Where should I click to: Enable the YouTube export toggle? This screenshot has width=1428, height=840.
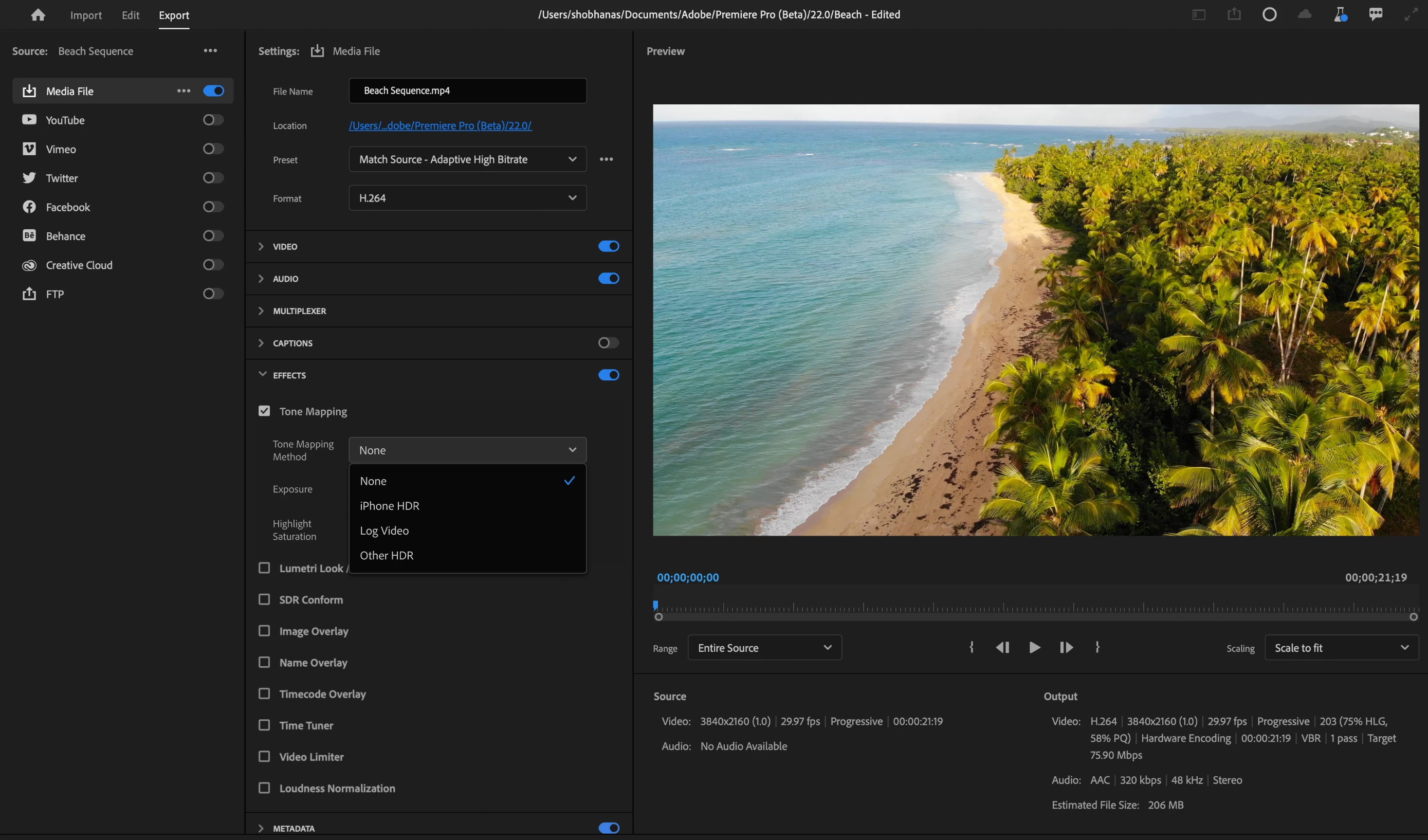(213, 120)
